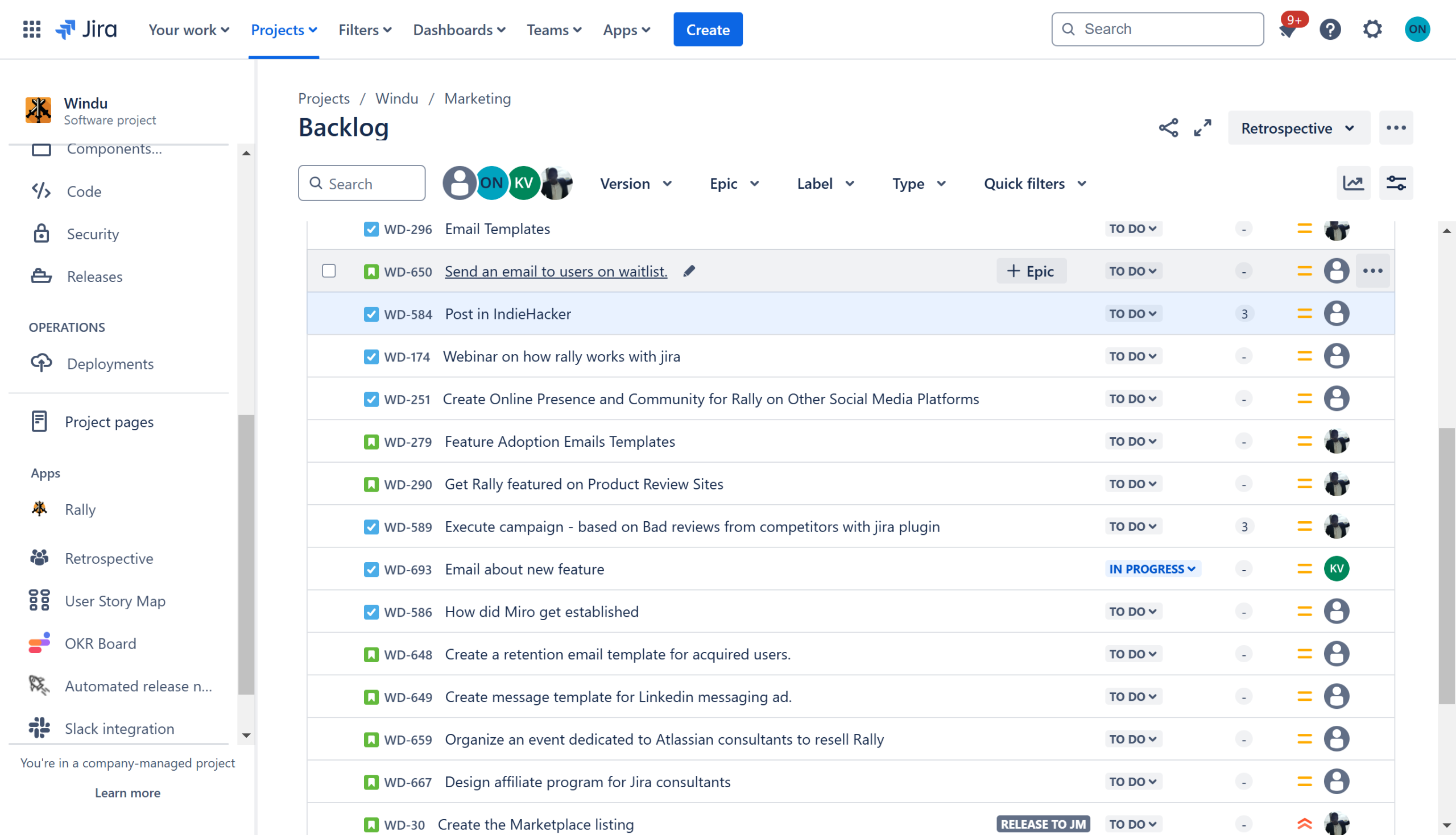
Task: Open the insights chart icon
Action: click(x=1353, y=184)
